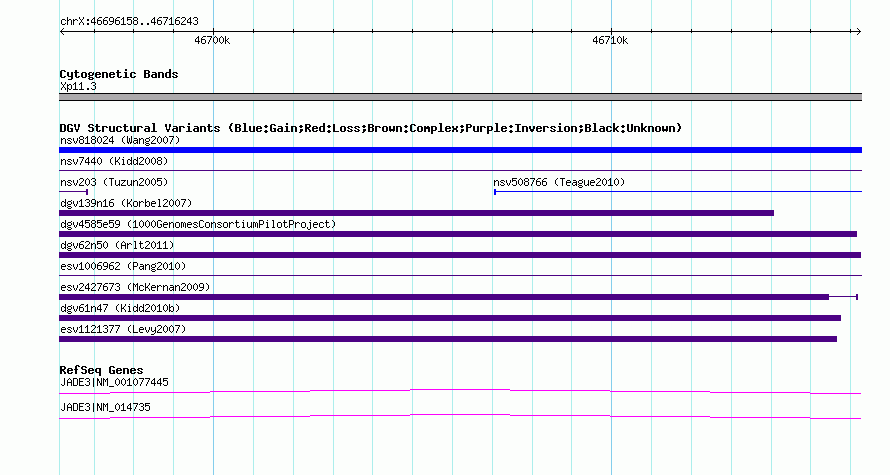The image size is (890, 475).
Task: Click the DGV Structural Variants track title
Action: click(370, 128)
